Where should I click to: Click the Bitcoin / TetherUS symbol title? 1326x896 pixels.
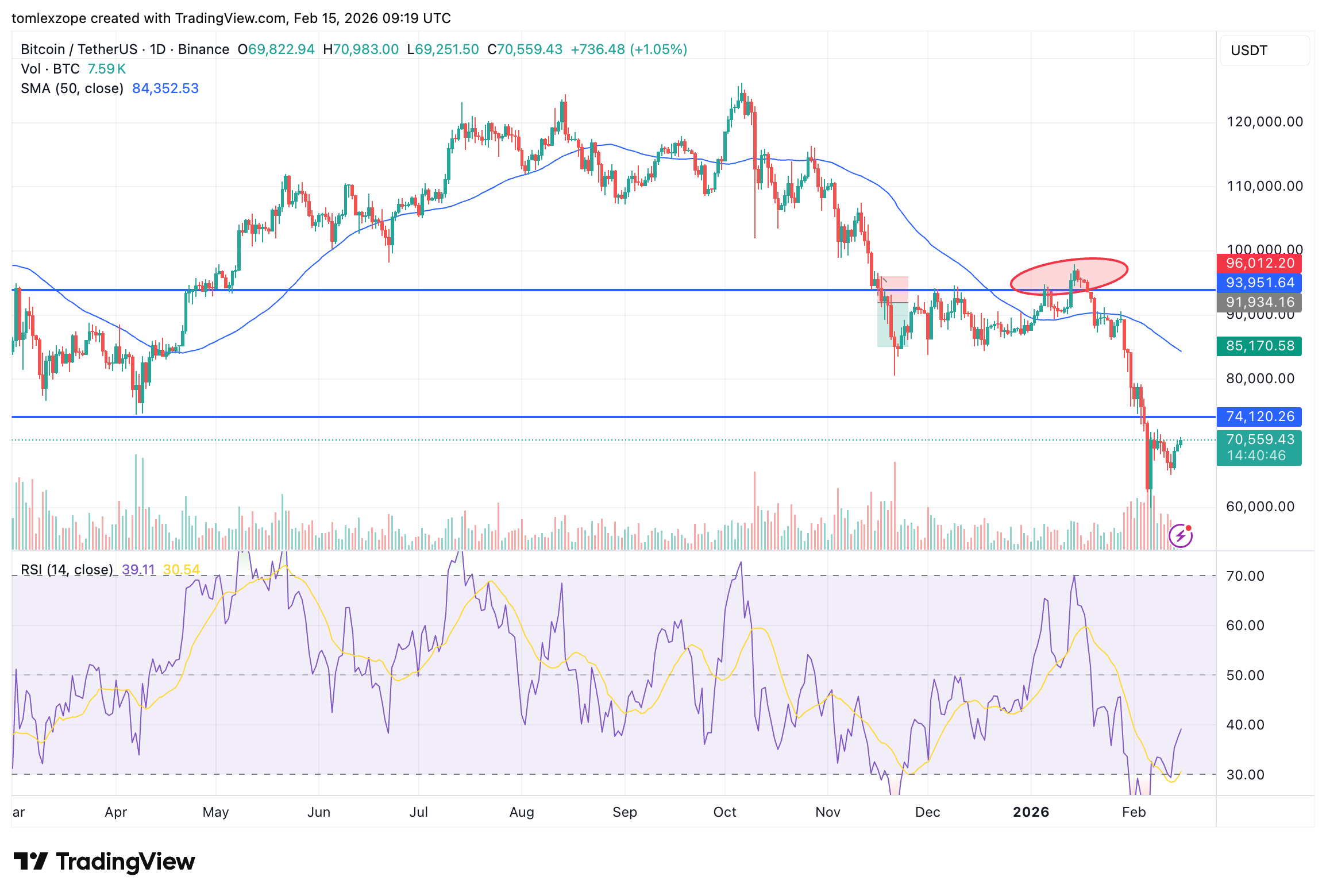78,49
